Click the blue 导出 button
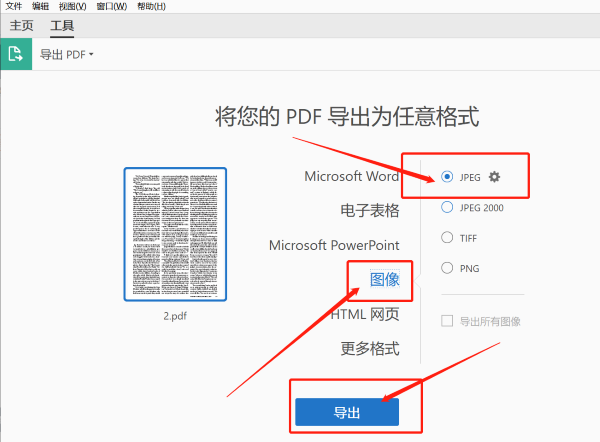Viewport: 600px width, 442px height. pyautogui.click(x=347, y=412)
